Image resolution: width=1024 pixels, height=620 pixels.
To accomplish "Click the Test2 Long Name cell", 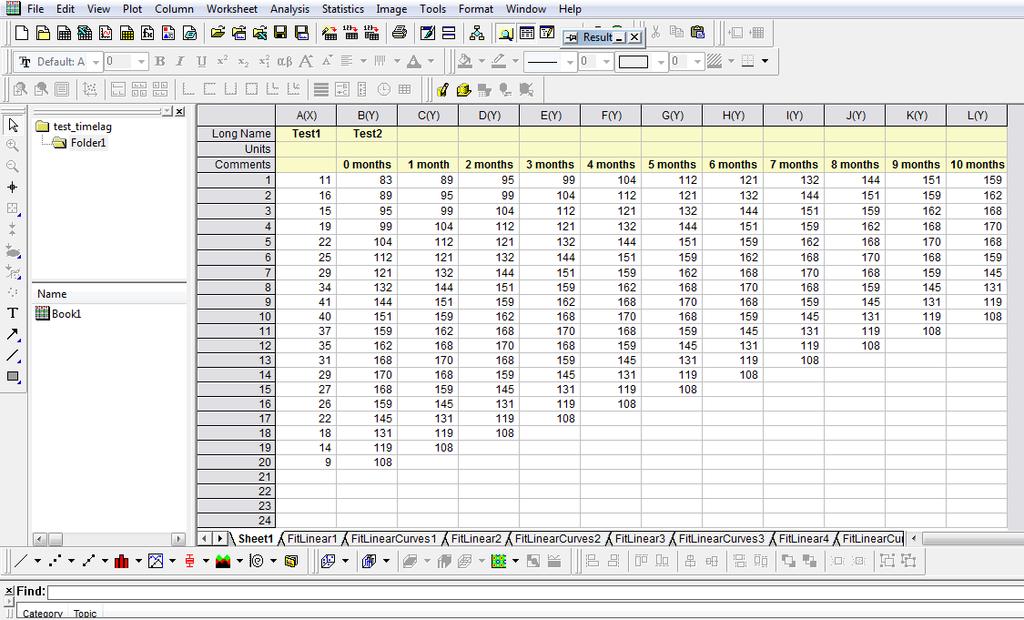I will (x=367, y=133).
